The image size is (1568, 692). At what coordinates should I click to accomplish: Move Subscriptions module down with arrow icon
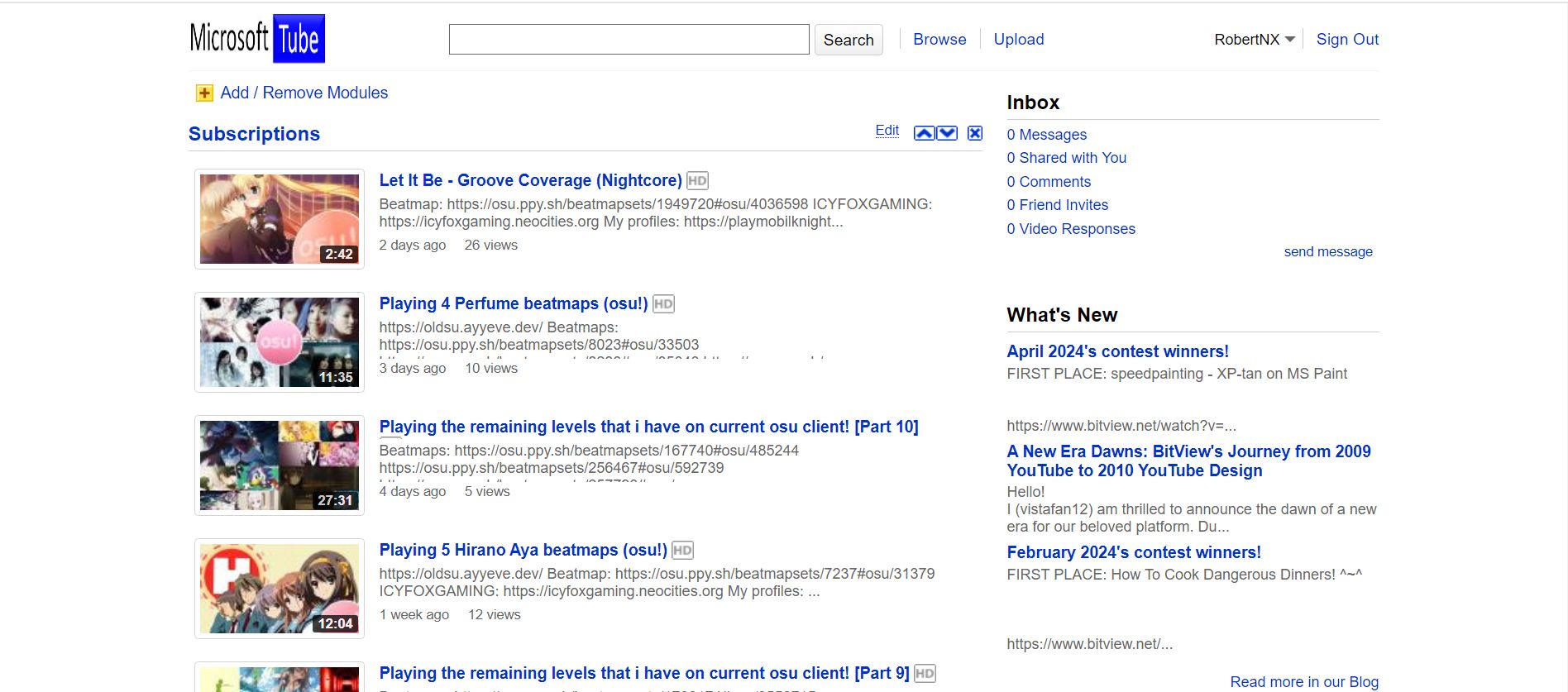pos(947,133)
